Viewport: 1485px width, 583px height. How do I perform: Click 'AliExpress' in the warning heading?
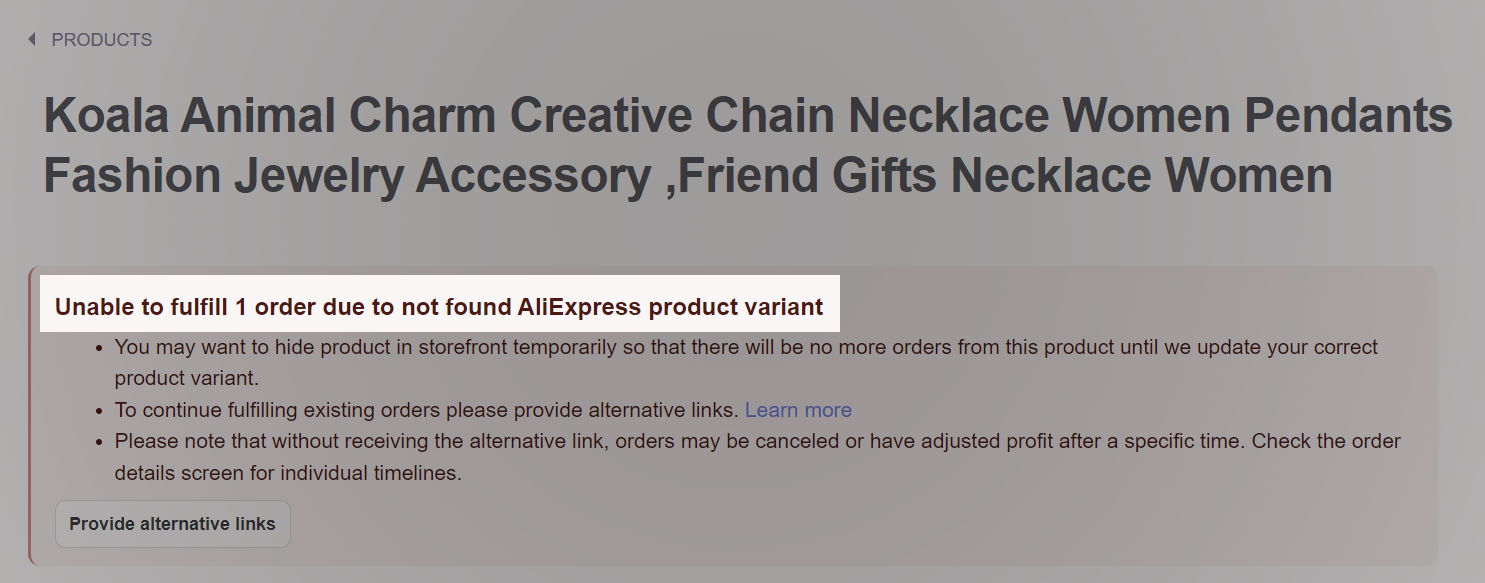579,307
